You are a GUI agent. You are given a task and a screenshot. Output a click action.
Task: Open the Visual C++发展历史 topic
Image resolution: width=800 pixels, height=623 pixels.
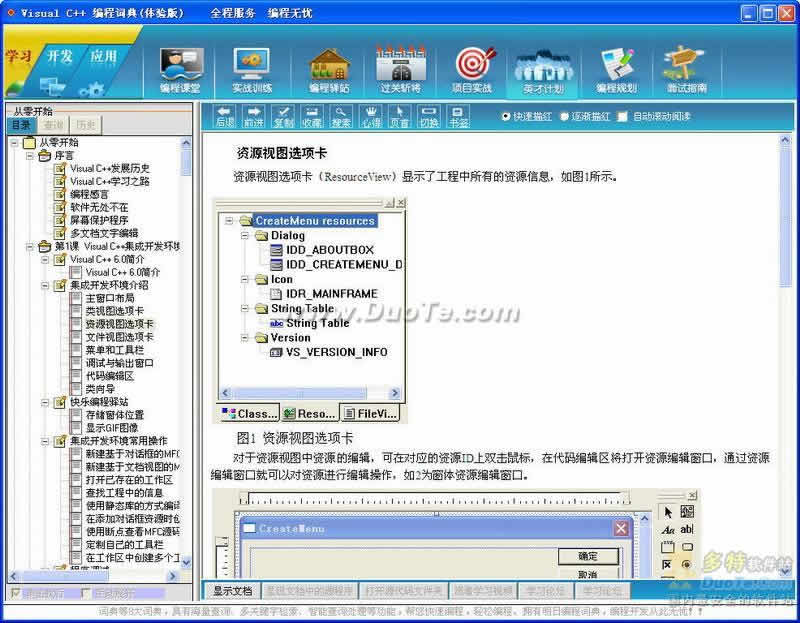coord(110,168)
